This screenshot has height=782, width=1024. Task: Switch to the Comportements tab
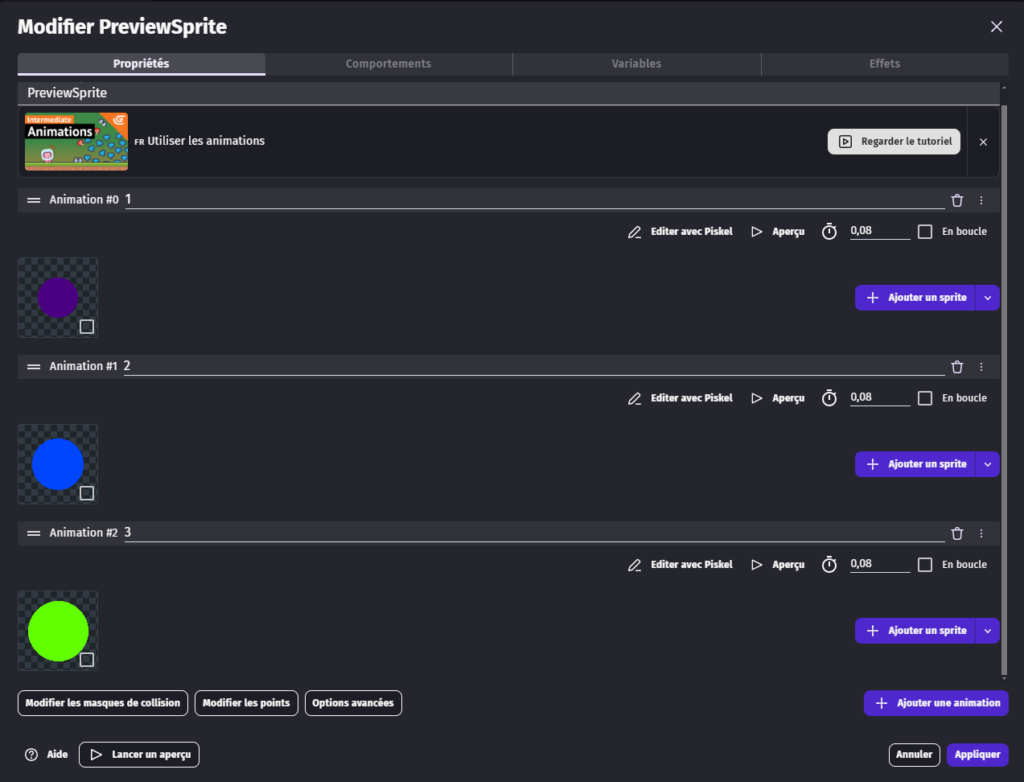pyautogui.click(x=388, y=64)
